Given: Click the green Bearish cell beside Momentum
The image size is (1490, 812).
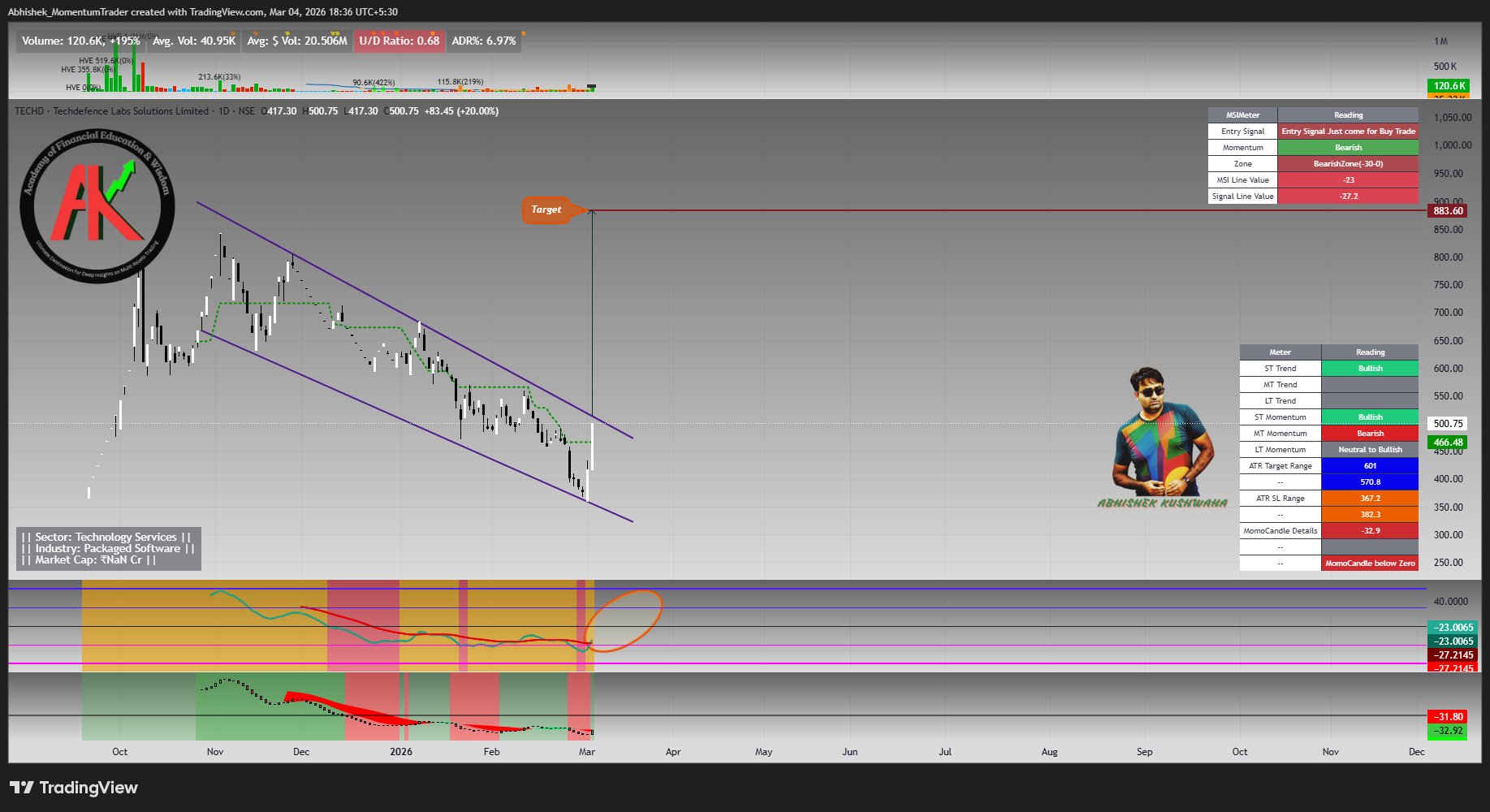Looking at the screenshot, I should [x=1348, y=148].
